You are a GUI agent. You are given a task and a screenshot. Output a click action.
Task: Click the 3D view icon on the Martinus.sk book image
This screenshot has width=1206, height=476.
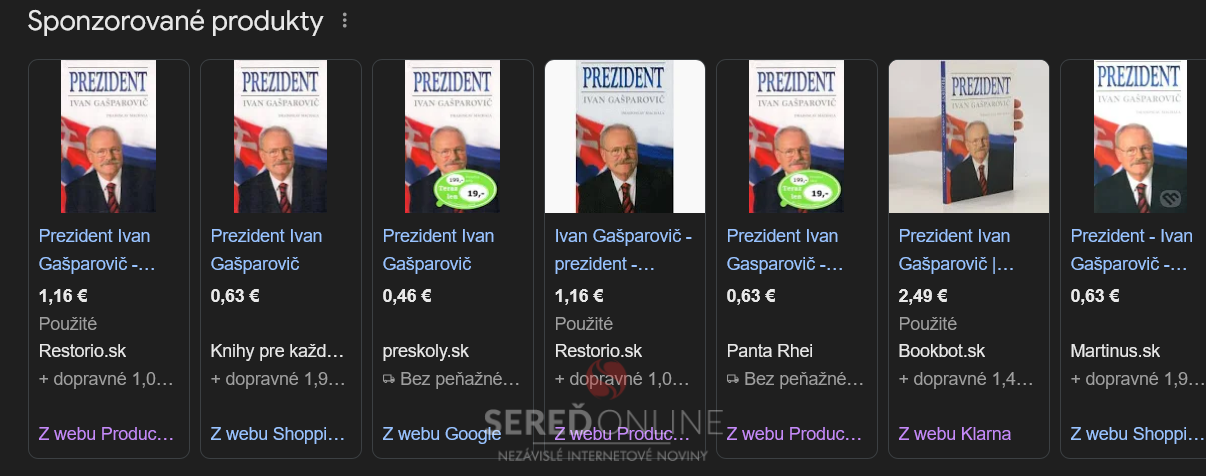pyautogui.click(x=1170, y=198)
